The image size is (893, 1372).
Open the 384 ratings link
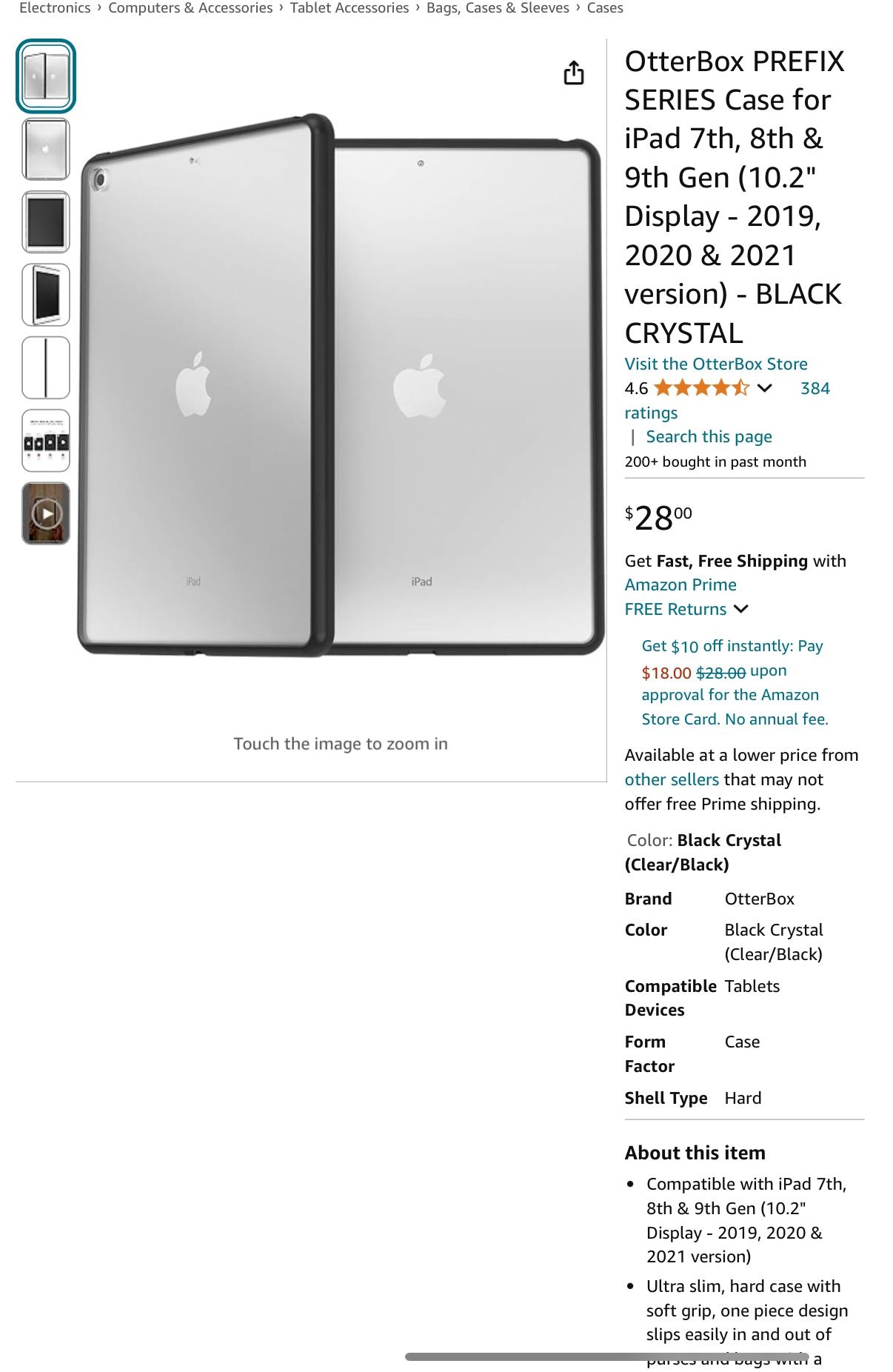tap(727, 401)
